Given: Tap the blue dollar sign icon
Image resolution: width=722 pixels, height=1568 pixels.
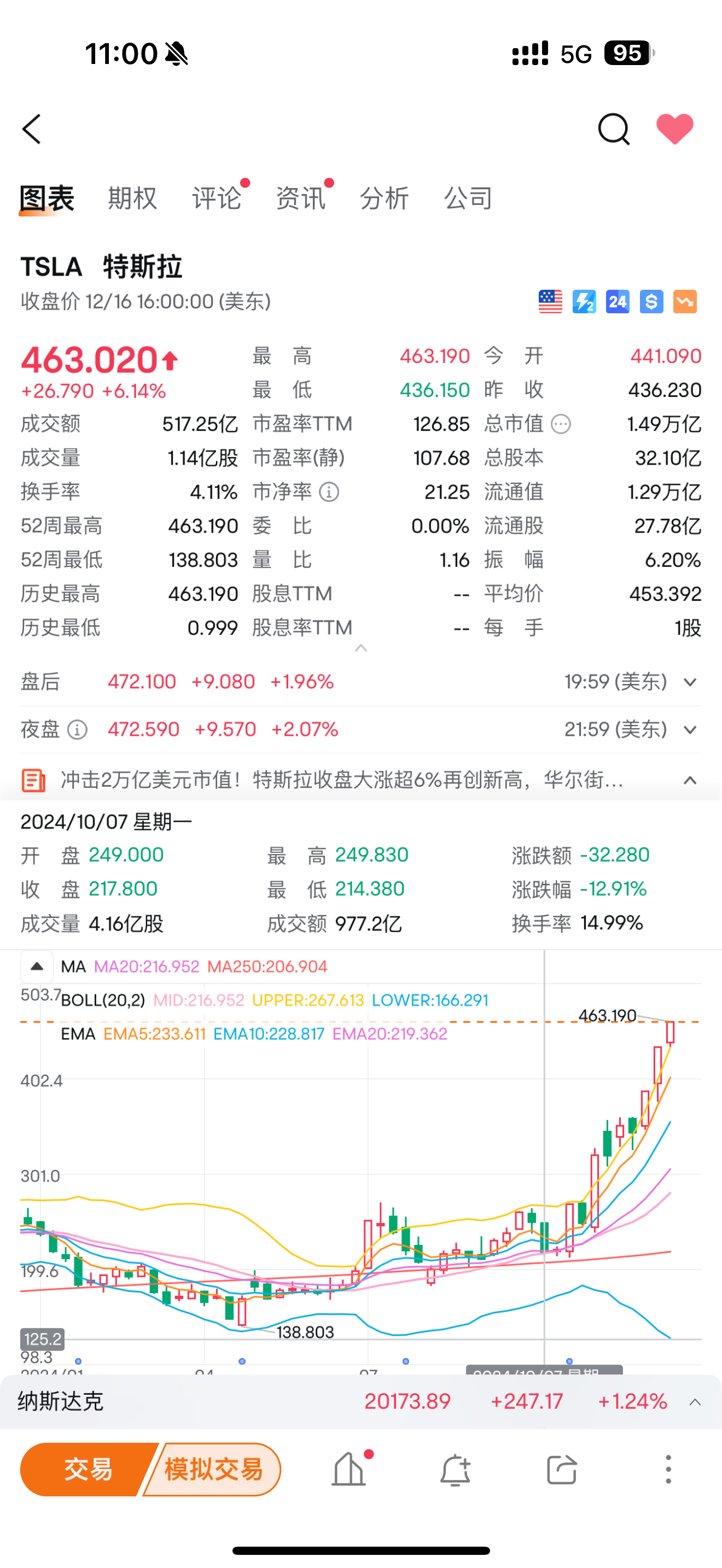Looking at the screenshot, I should pos(651,302).
